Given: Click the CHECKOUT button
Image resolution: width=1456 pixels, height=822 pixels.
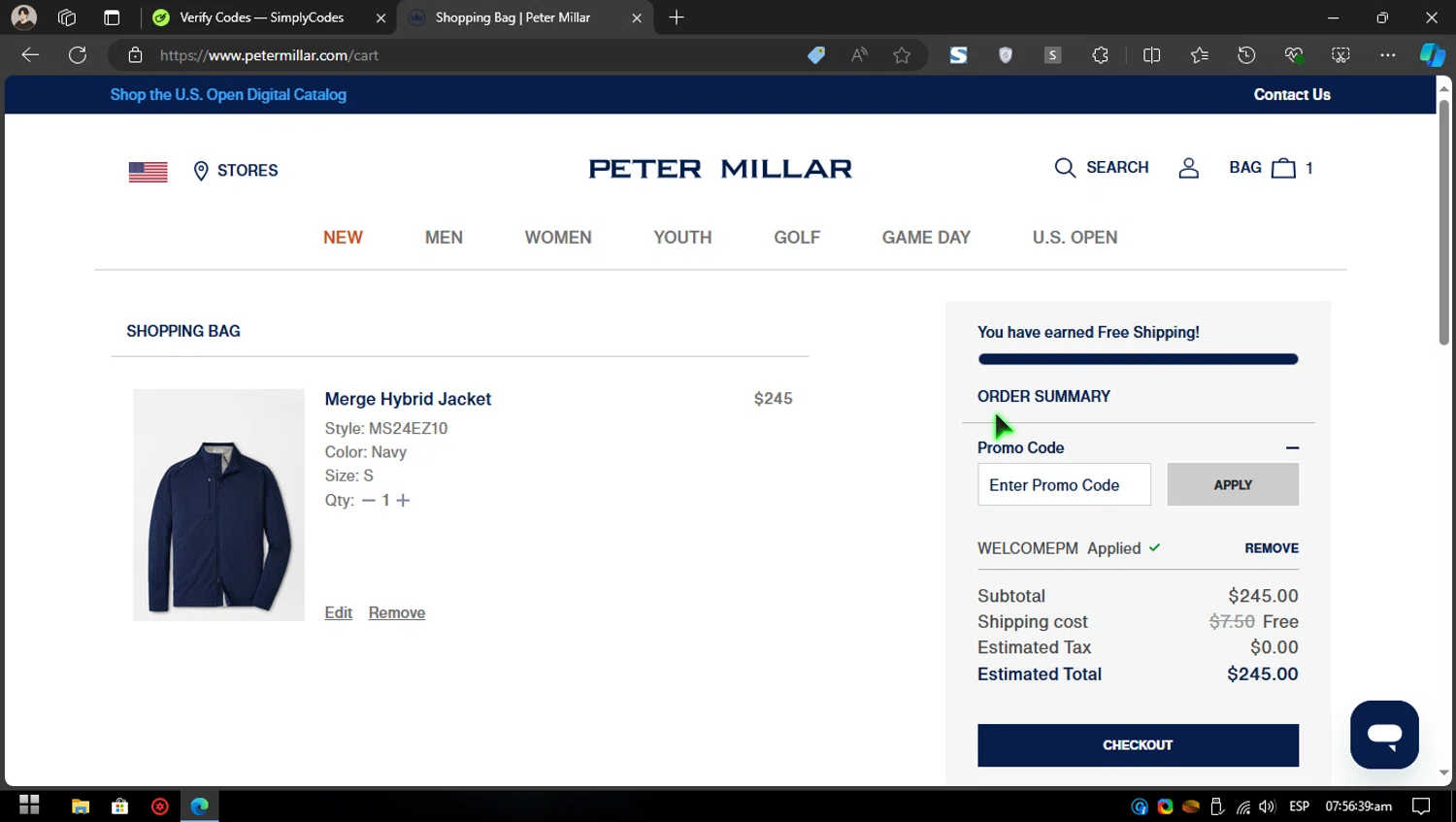Looking at the screenshot, I should [1138, 745].
